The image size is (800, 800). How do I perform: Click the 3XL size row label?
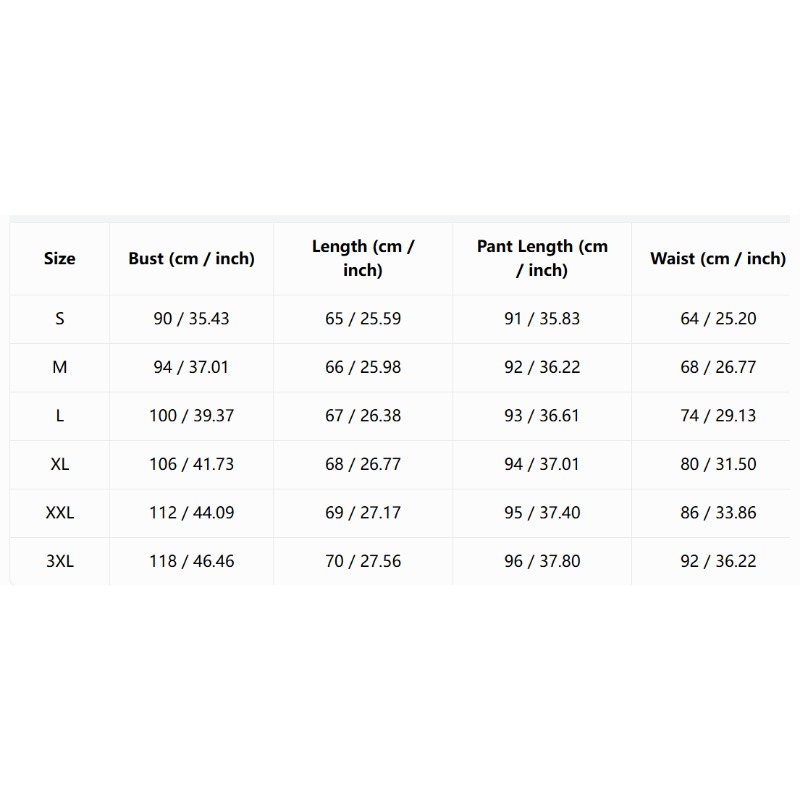click(x=60, y=561)
